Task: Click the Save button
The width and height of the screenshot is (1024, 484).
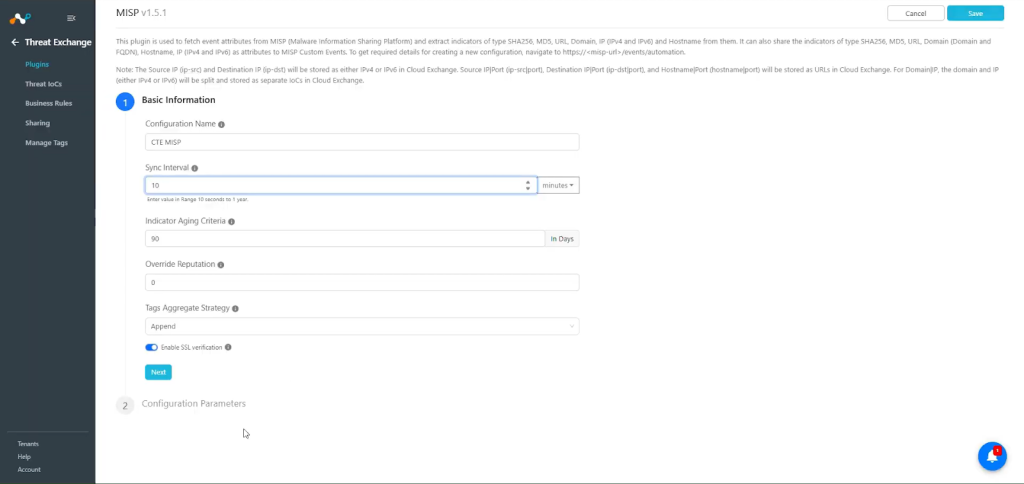Action: [x=975, y=13]
